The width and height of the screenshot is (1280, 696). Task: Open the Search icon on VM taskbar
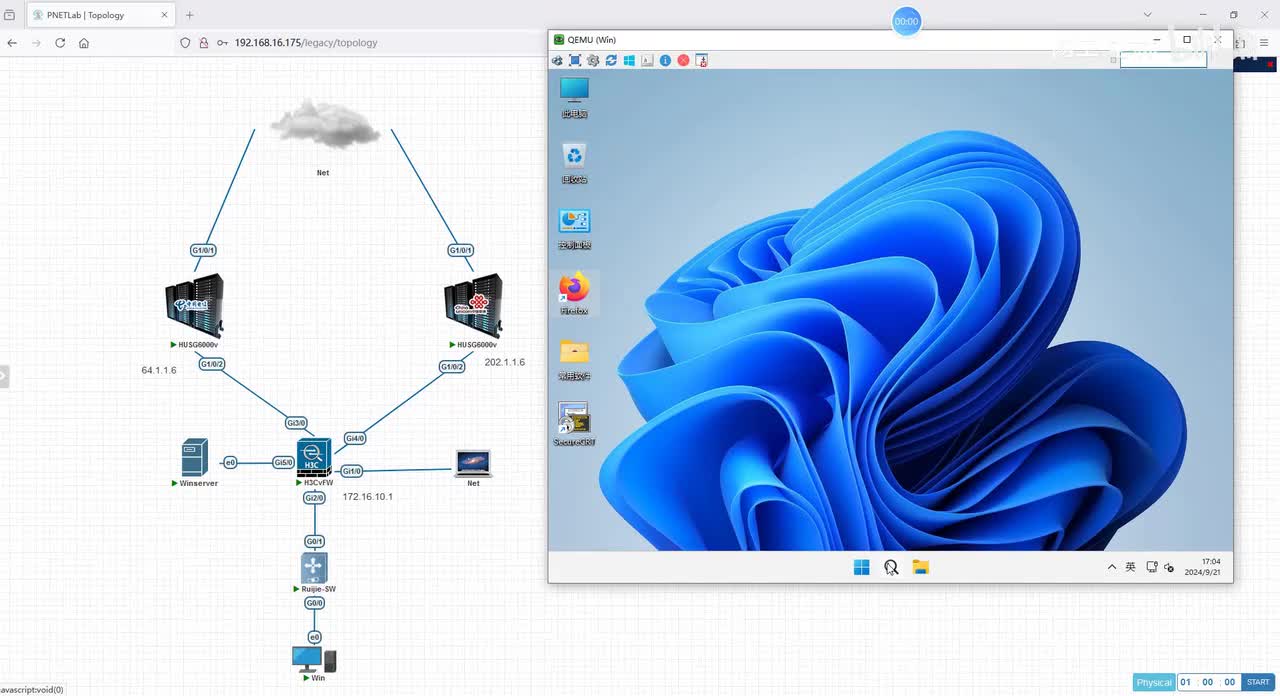coord(891,567)
